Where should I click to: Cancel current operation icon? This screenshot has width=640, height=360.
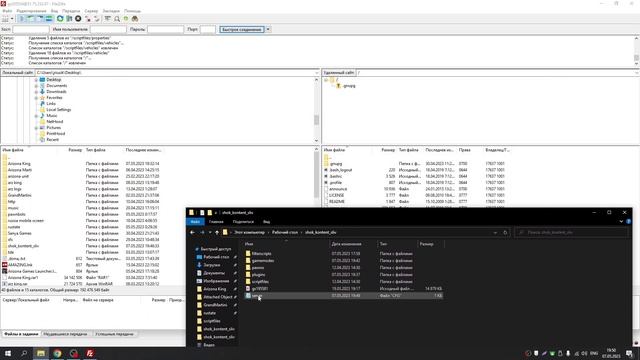coord(78,19)
